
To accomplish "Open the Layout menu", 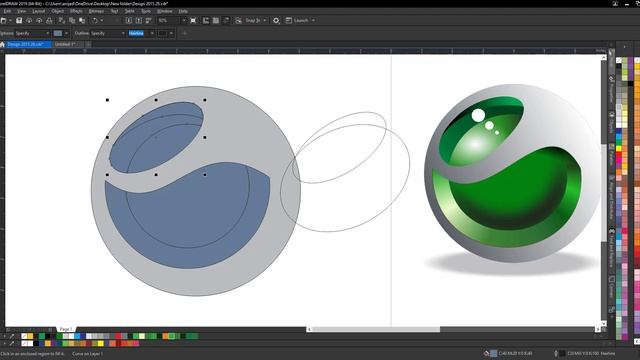I will (39, 11).
